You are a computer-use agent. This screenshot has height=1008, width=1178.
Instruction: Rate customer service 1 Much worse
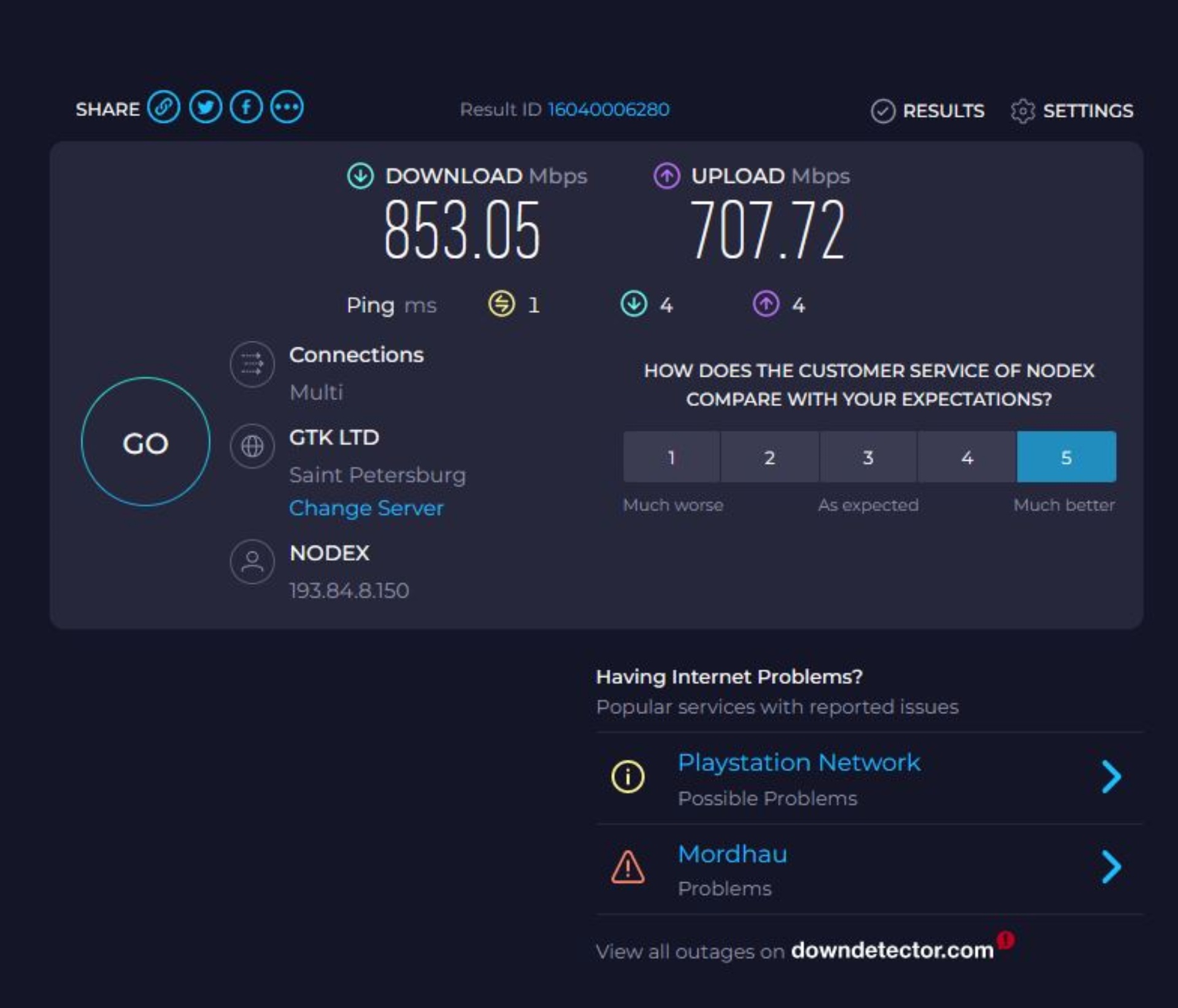[671, 457]
